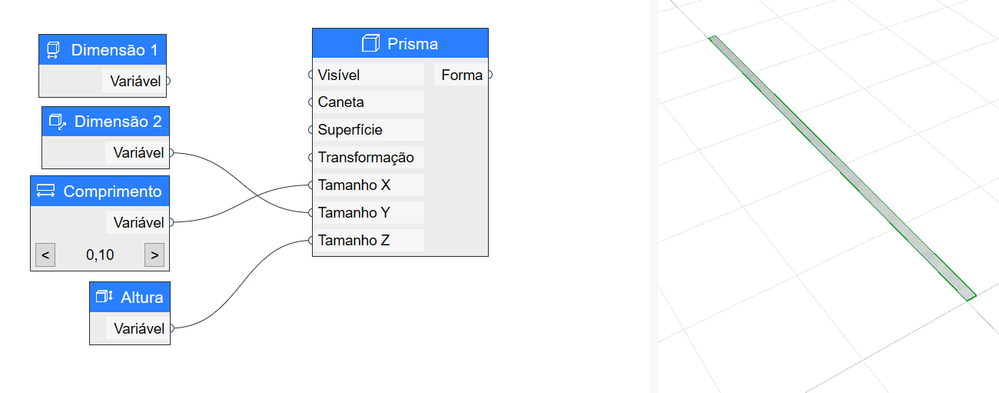The width and height of the screenshot is (999, 393).
Task: Select the Transformação input on Prisma
Action: (312, 157)
